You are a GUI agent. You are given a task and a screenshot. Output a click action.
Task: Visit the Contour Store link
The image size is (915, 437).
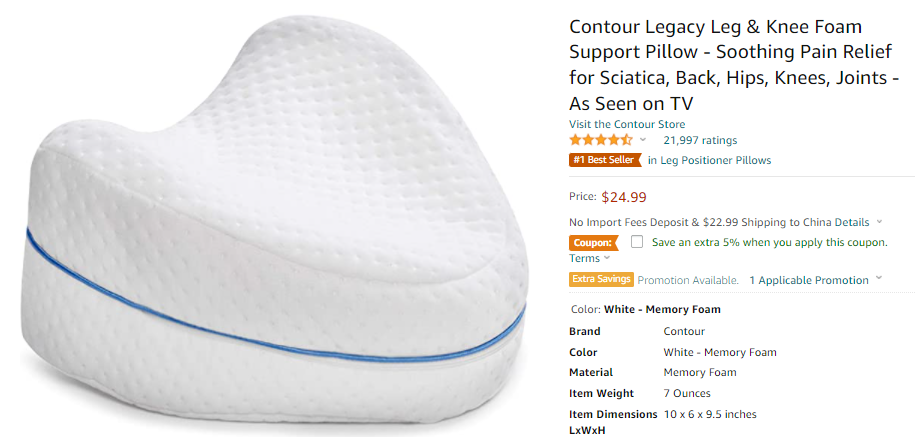(x=628, y=124)
